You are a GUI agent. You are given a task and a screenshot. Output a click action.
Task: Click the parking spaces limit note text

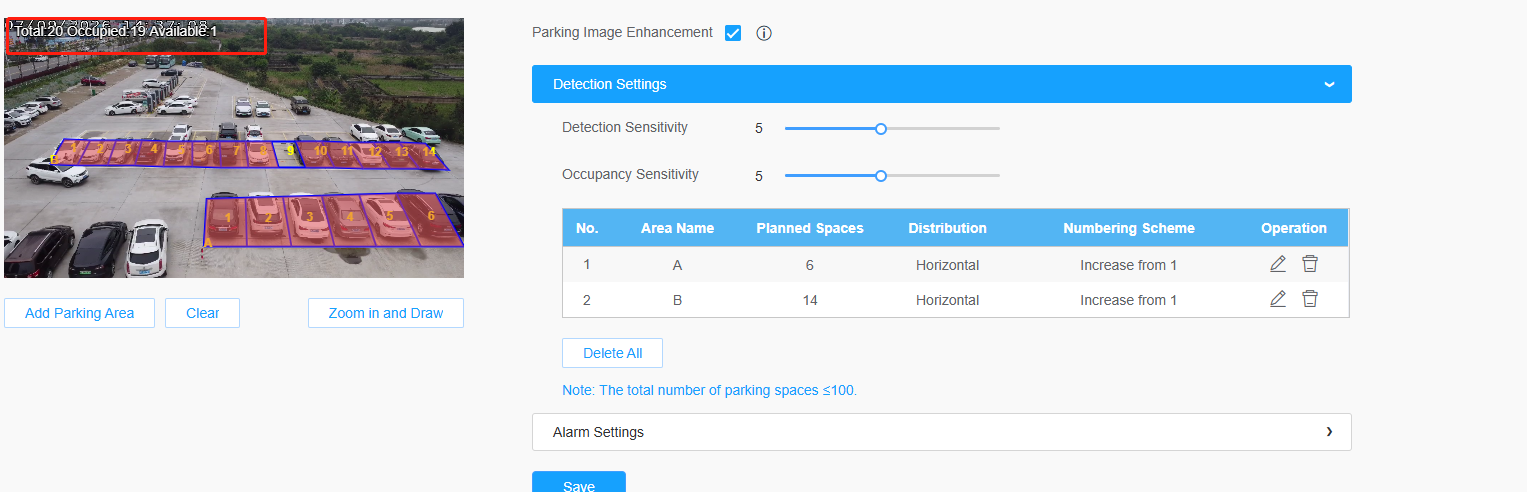(x=709, y=390)
